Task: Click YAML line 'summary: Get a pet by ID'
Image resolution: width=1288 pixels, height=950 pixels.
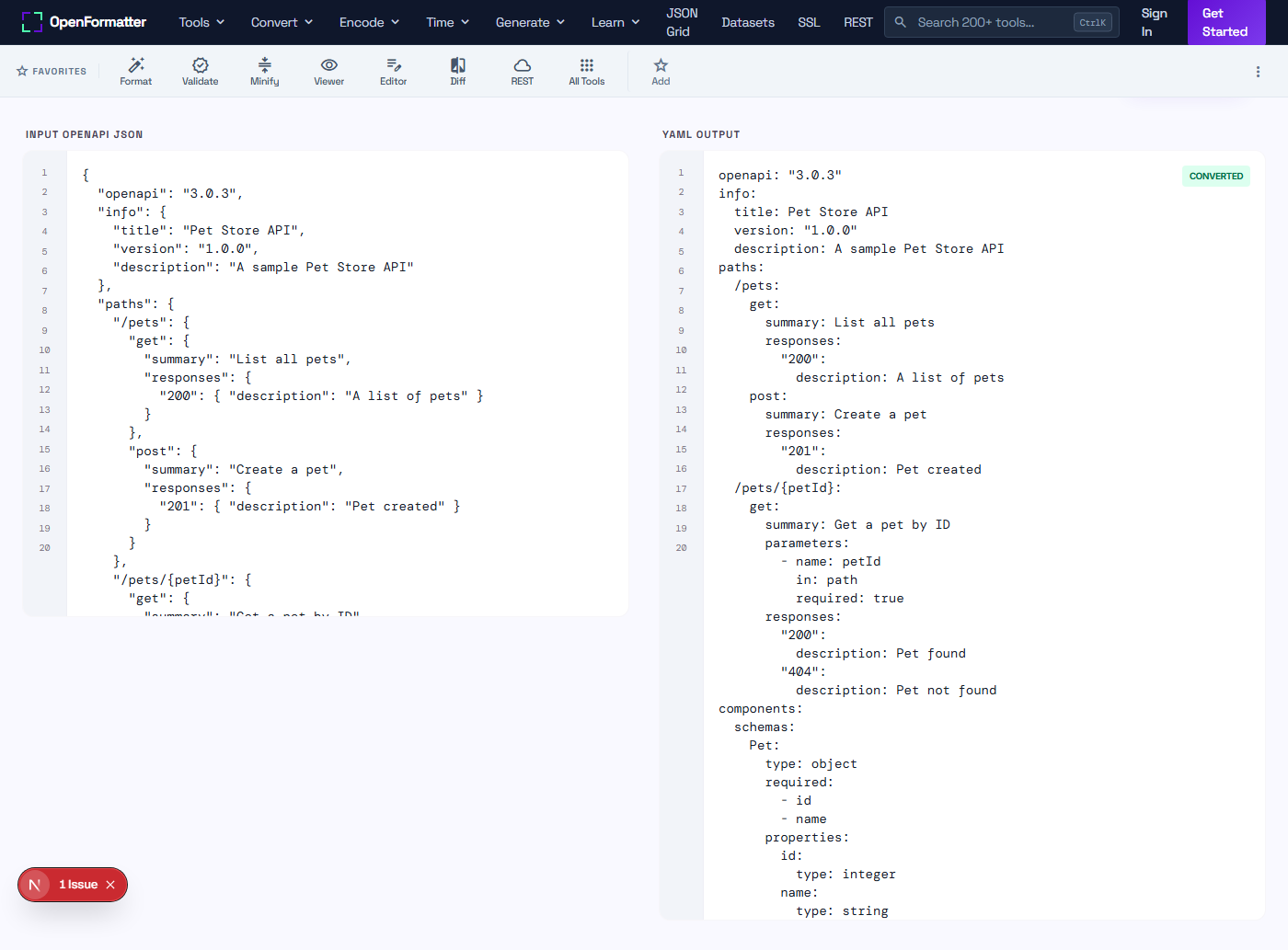Action: (x=857, y=525)
